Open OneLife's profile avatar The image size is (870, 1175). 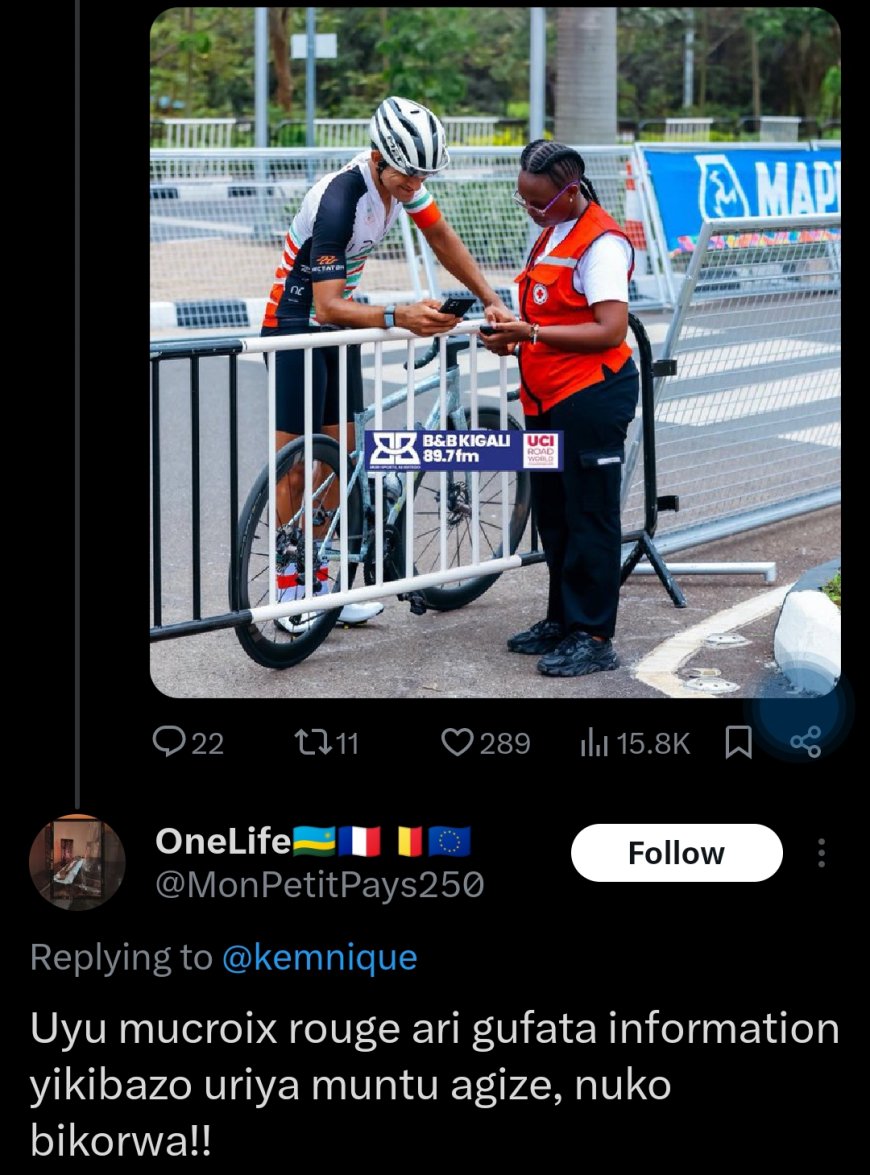77,862
